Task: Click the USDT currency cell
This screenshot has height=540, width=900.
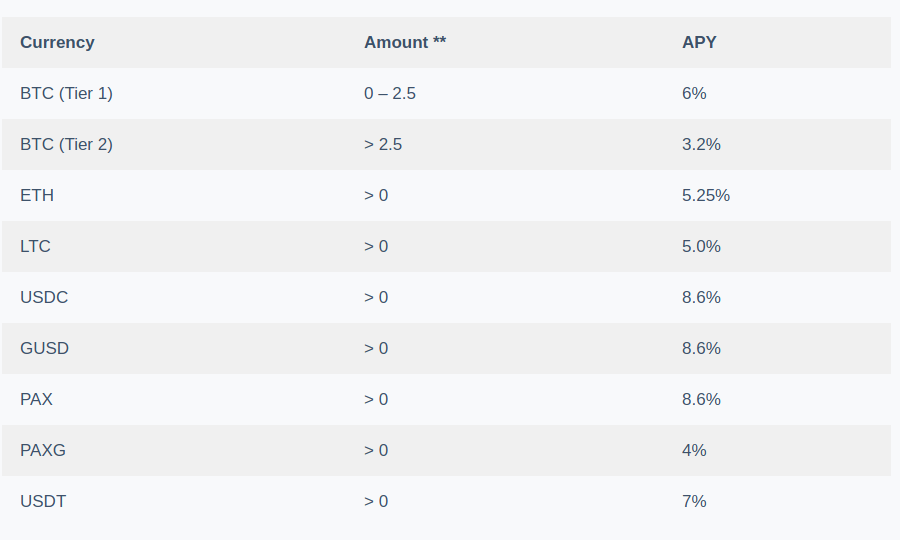Action: coord(43,502)
